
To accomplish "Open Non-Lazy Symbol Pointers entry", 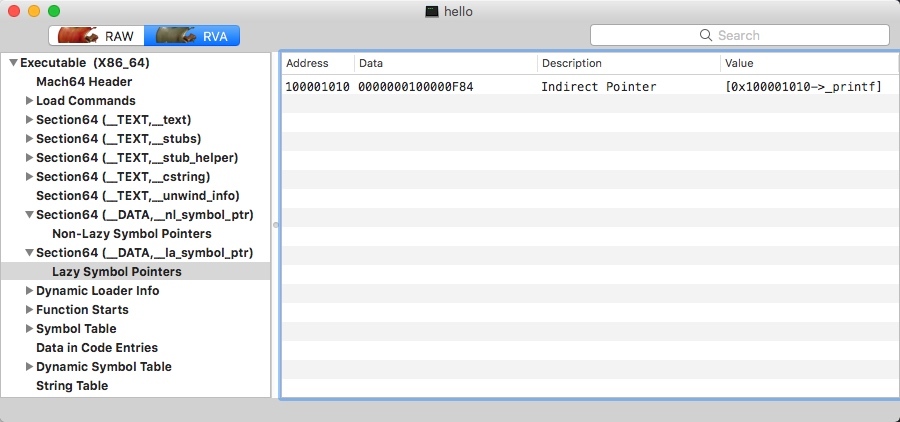I will [x=131, y=234].
